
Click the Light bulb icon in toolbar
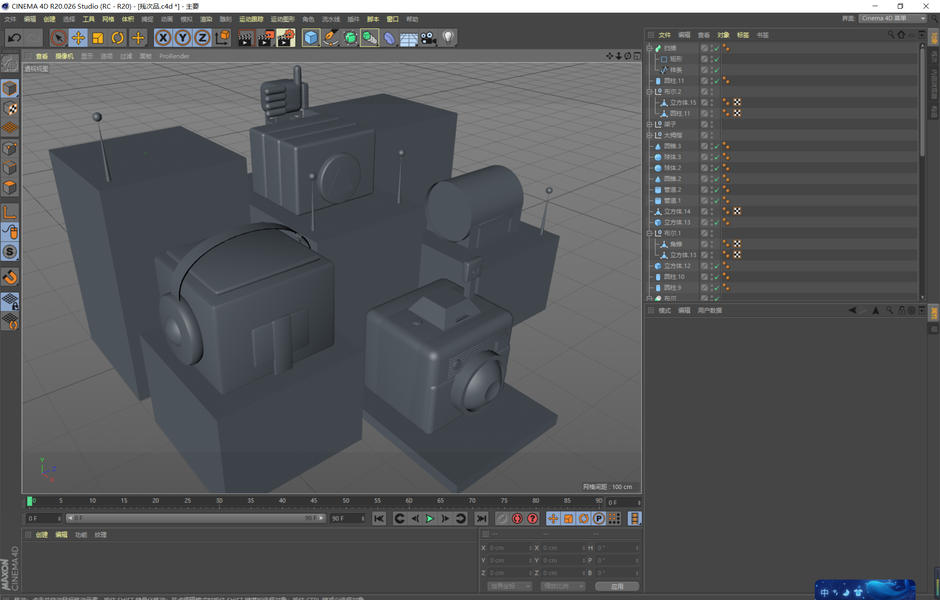(449, 38)
